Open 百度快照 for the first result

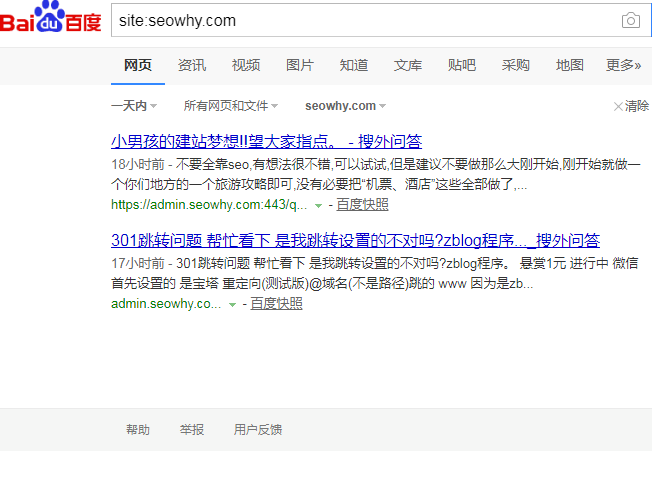362,205
